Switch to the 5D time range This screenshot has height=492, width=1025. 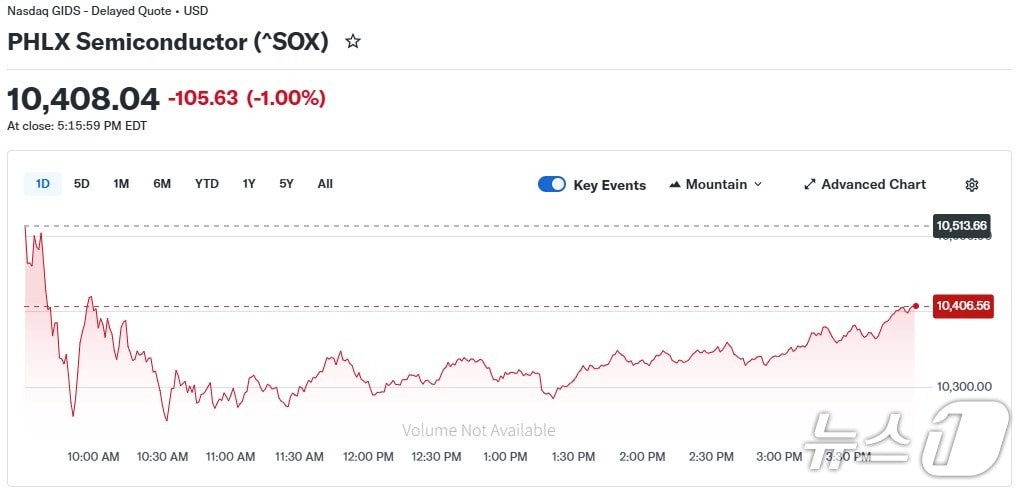click(x=82, y=184)
